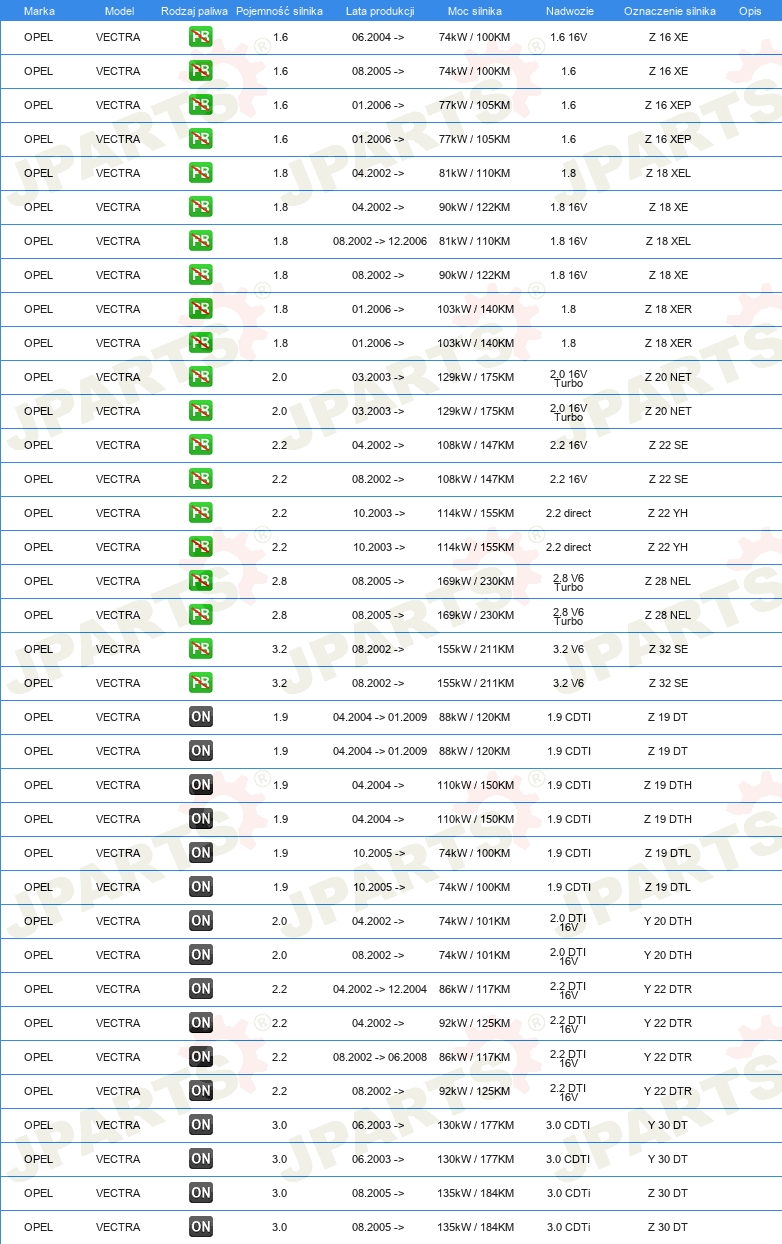The width and height of the screenshot is (782, 1244).
Task: Click the Lata produkcji column header
Action: pyautogui.click(x=379, y=11)
